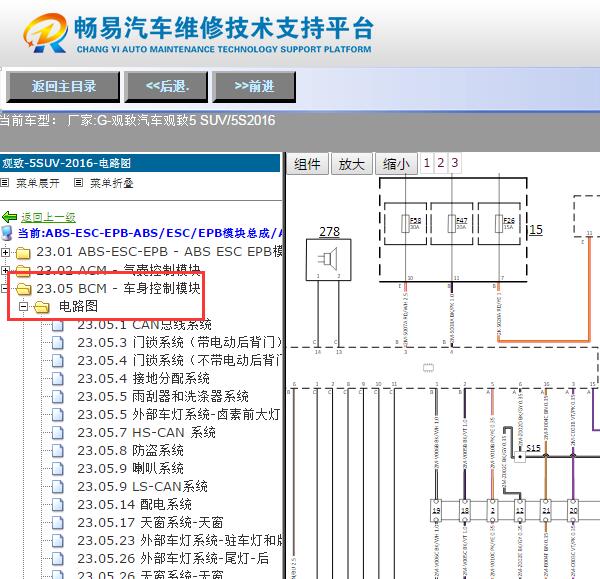This screenshot has width=600, height=579.
Task: Click the S15 splice label
Action: [x=533, y=448]
